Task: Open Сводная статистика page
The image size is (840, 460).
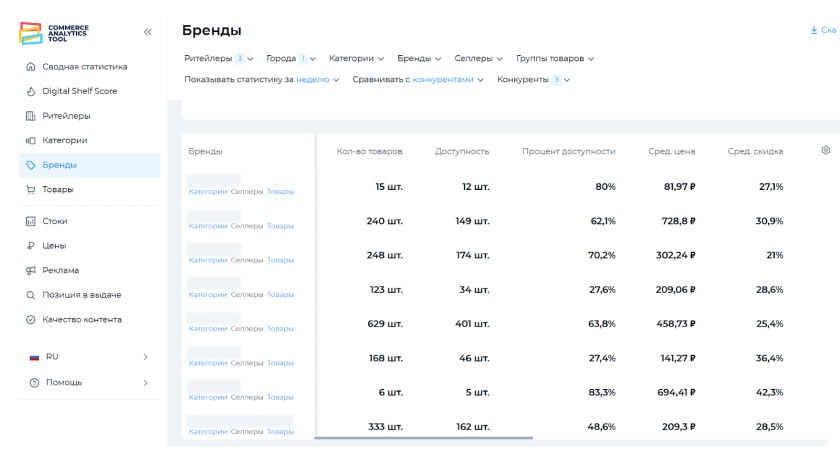Action: point(85,66)
